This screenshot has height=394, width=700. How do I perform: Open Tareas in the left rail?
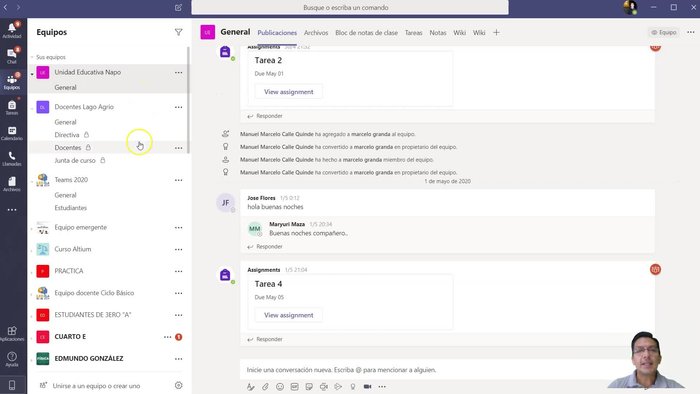pos(12,107)
